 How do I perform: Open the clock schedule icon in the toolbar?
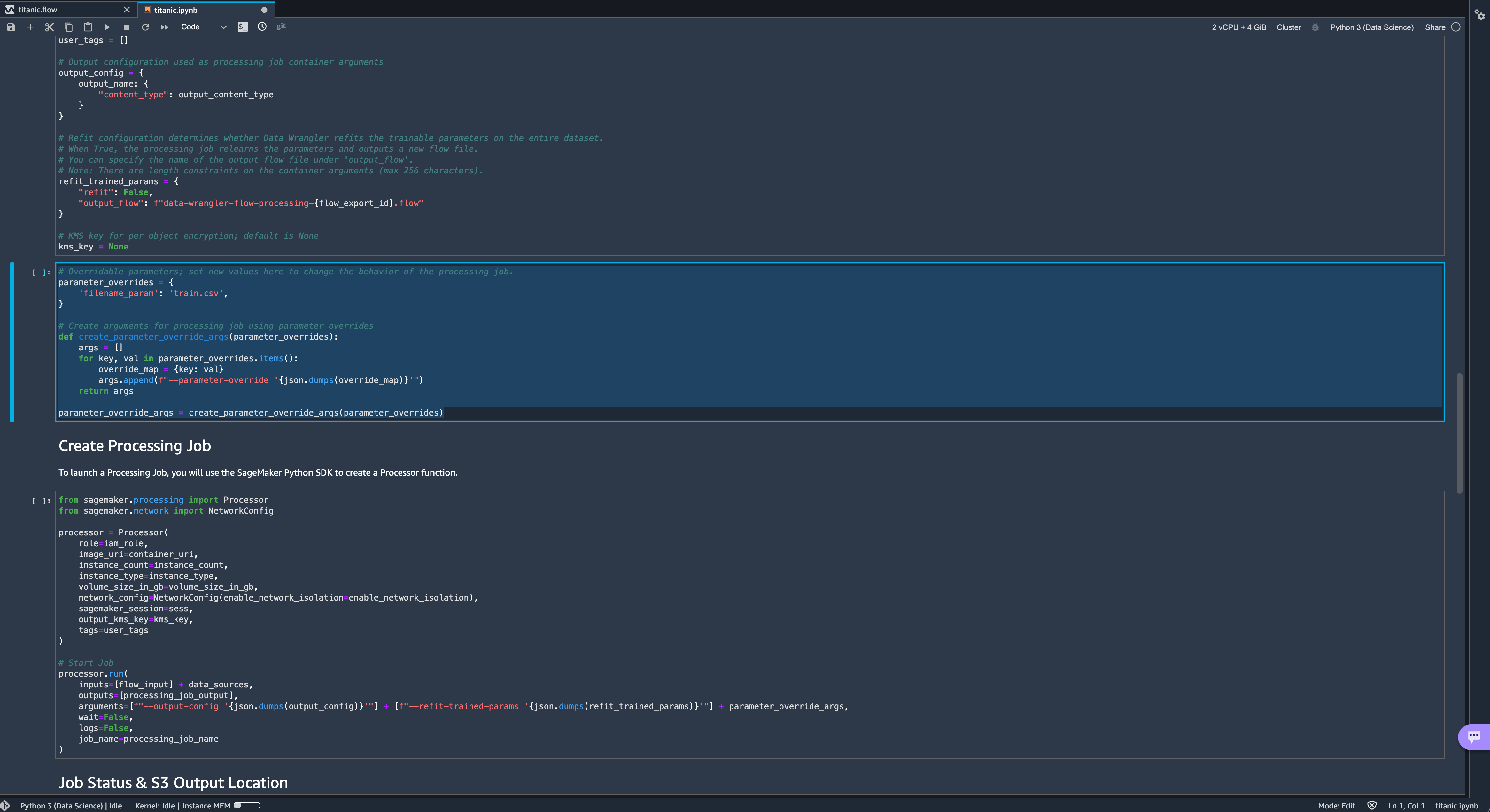[262, 27]
